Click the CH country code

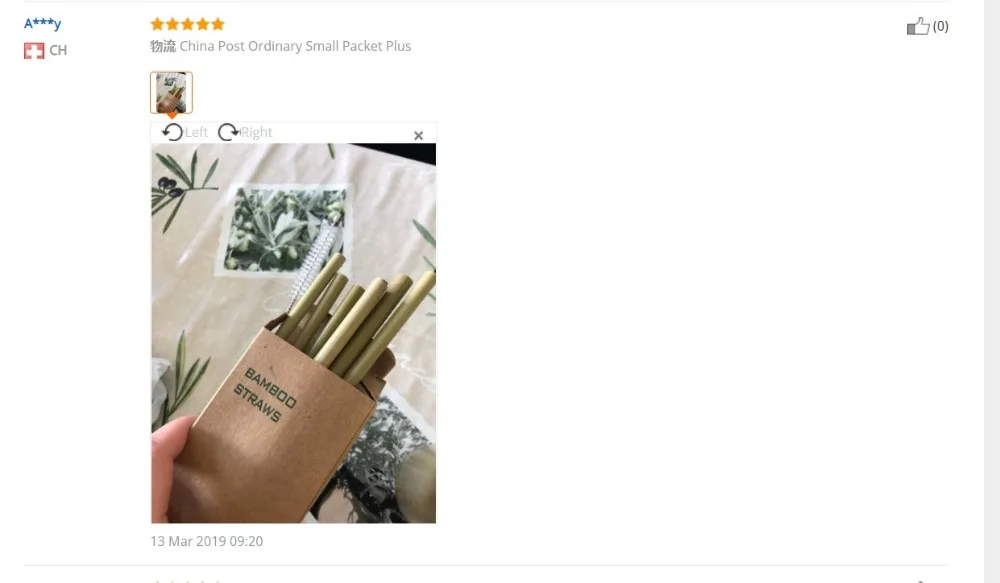click(x=58, y=50)
